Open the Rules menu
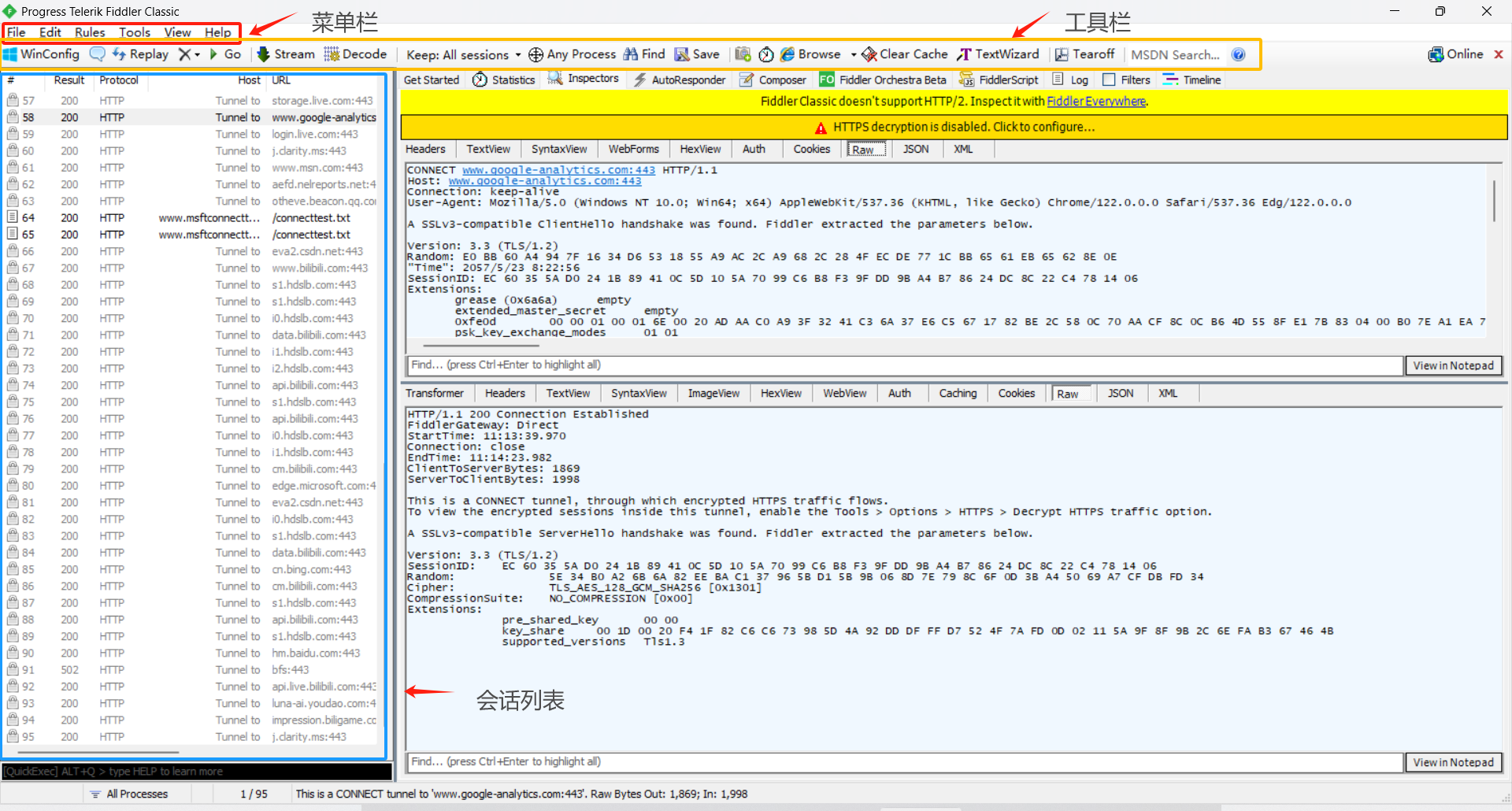Screen dimensions: 1512x811 pos(90,32)
